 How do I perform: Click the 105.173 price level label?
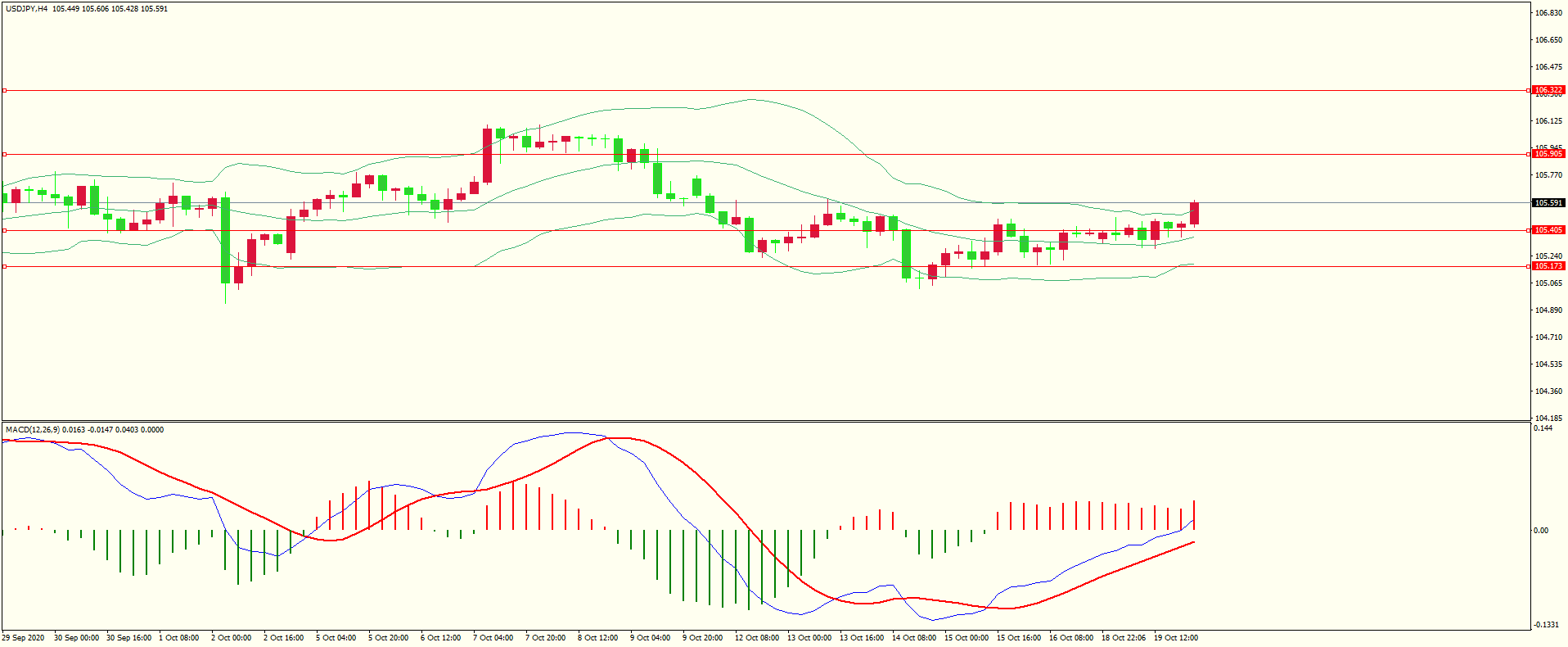1548,266
